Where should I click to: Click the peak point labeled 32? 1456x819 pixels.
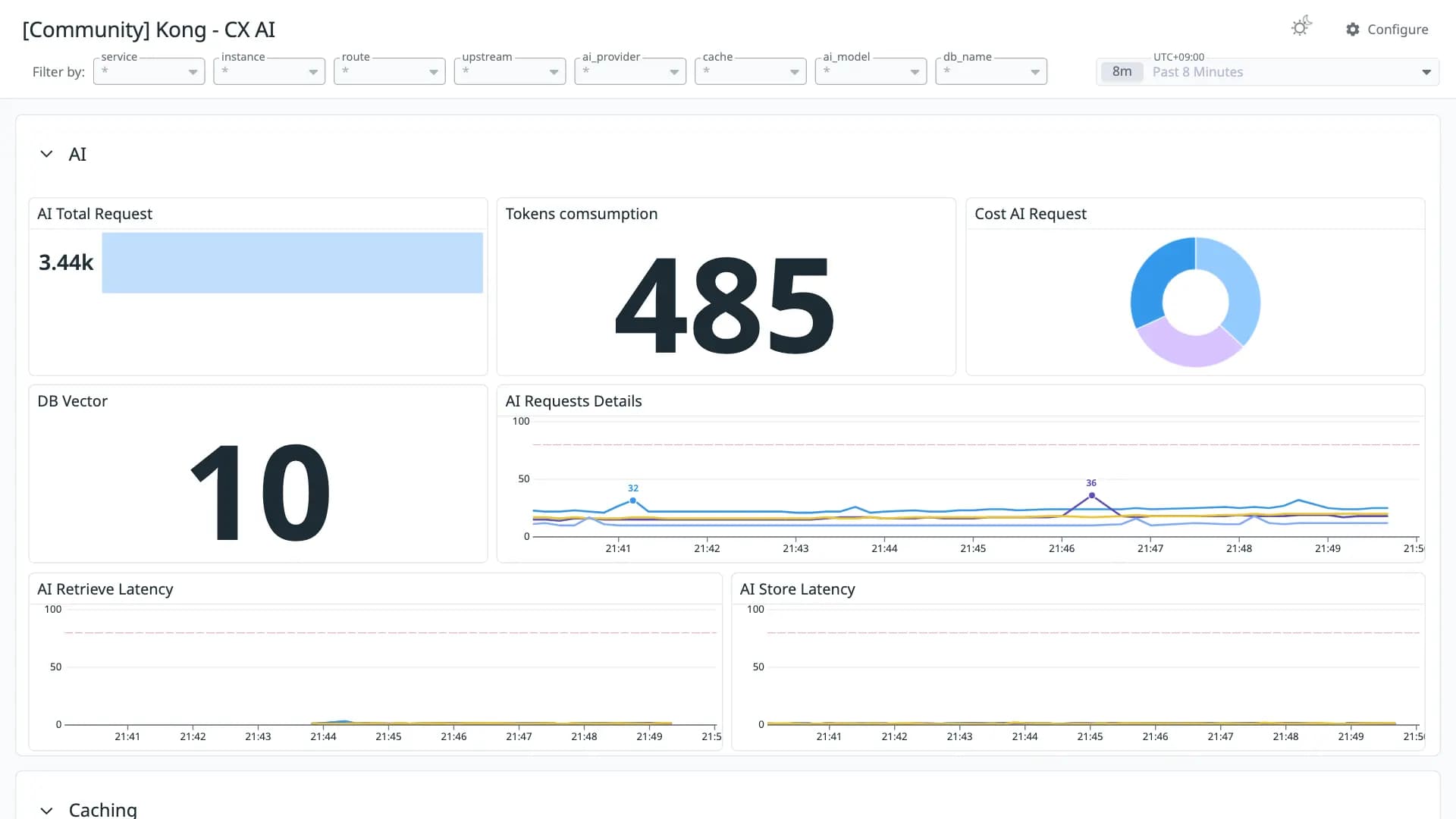632,500
